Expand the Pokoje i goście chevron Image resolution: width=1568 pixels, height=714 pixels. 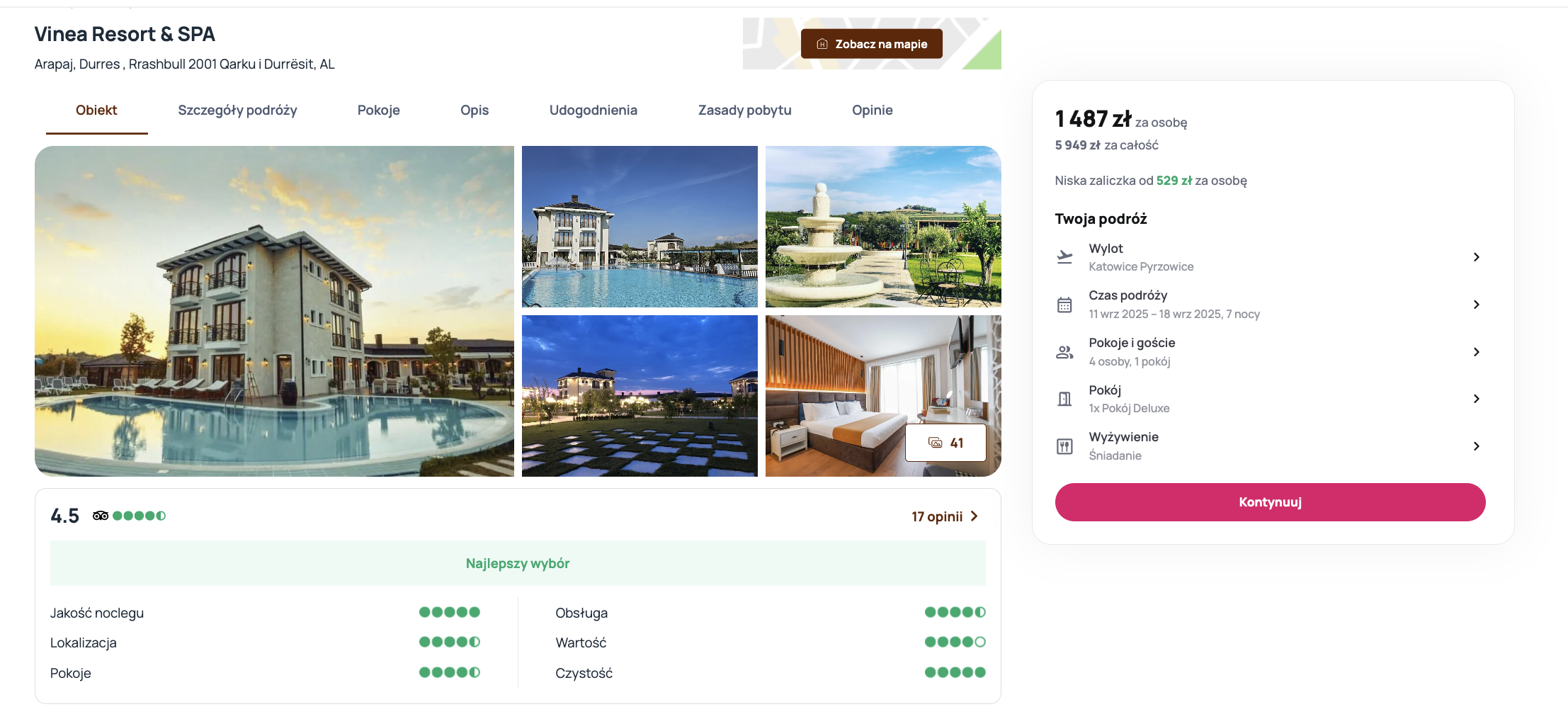pyautogui.click(x=1477, y=352)
